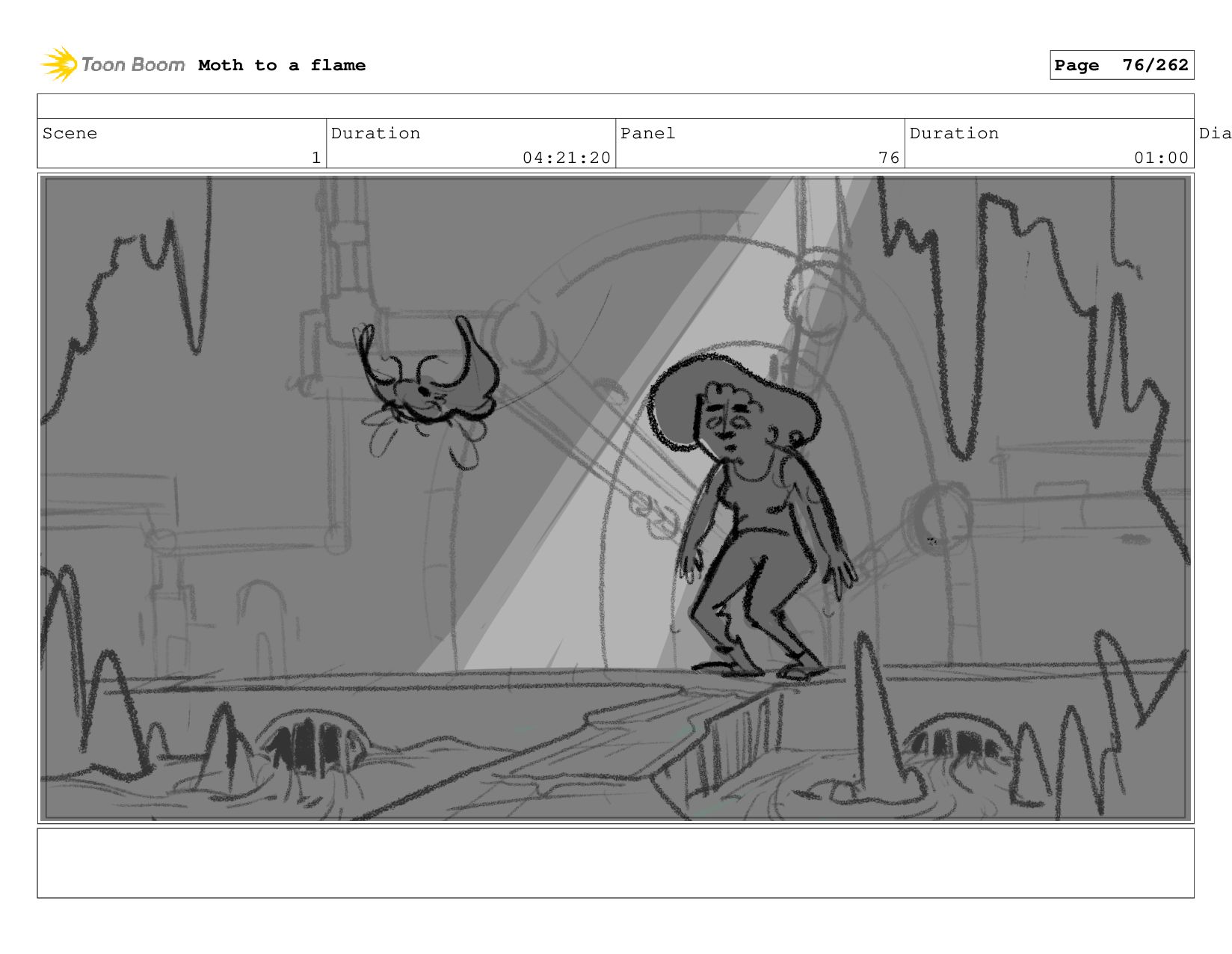
Task: Select the 'Moth to a flame' title text
Action: 282,65
